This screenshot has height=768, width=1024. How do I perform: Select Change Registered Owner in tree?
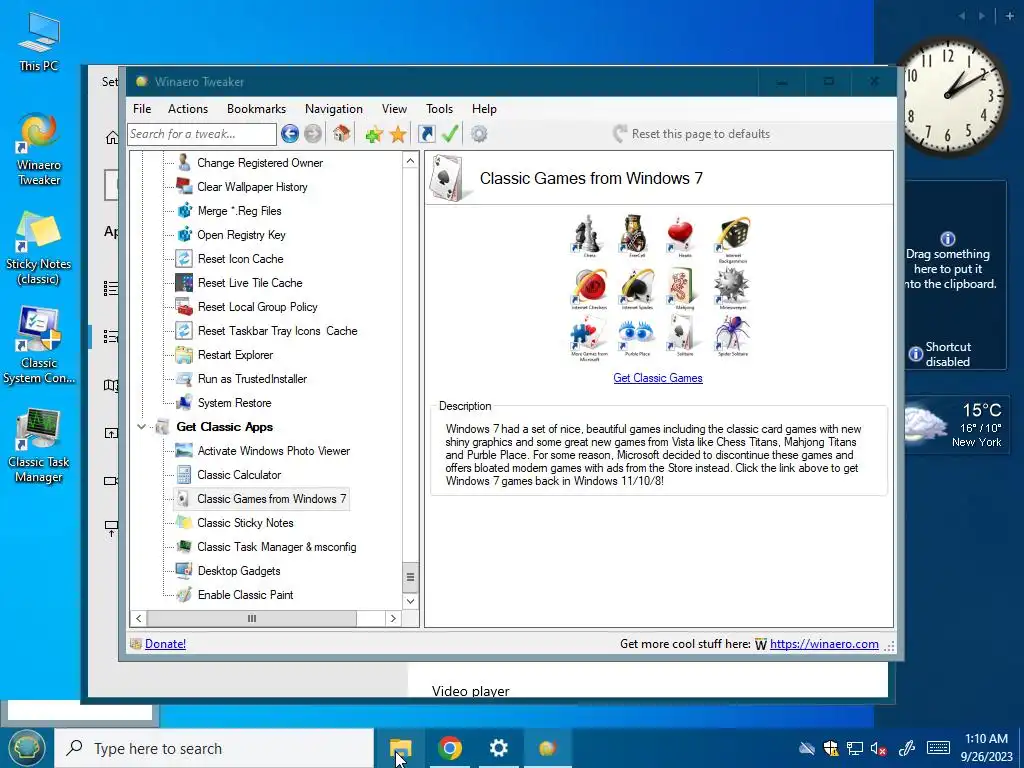click(x=260, y=163)
